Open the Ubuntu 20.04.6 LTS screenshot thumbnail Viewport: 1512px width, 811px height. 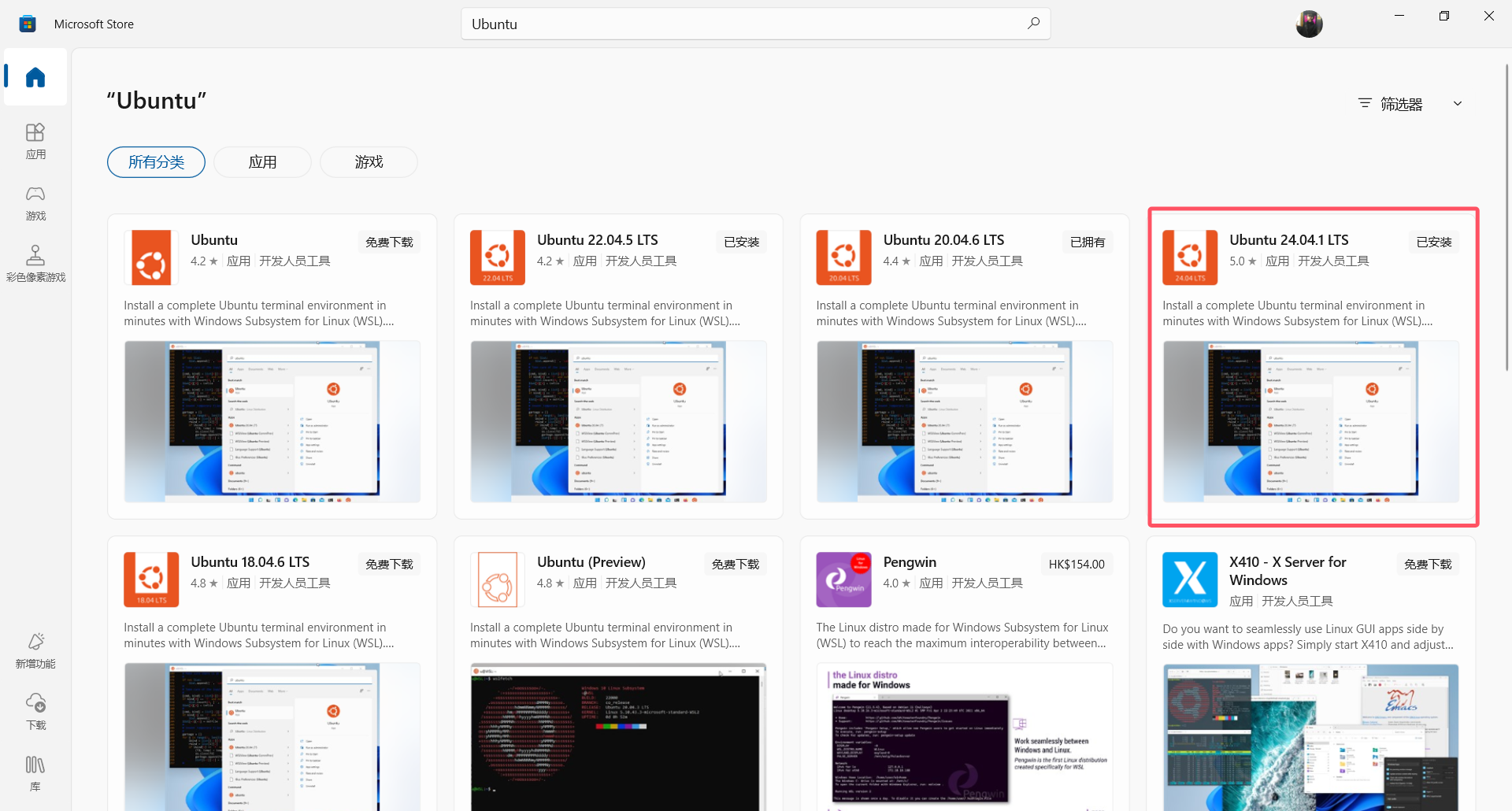(965, 421)
